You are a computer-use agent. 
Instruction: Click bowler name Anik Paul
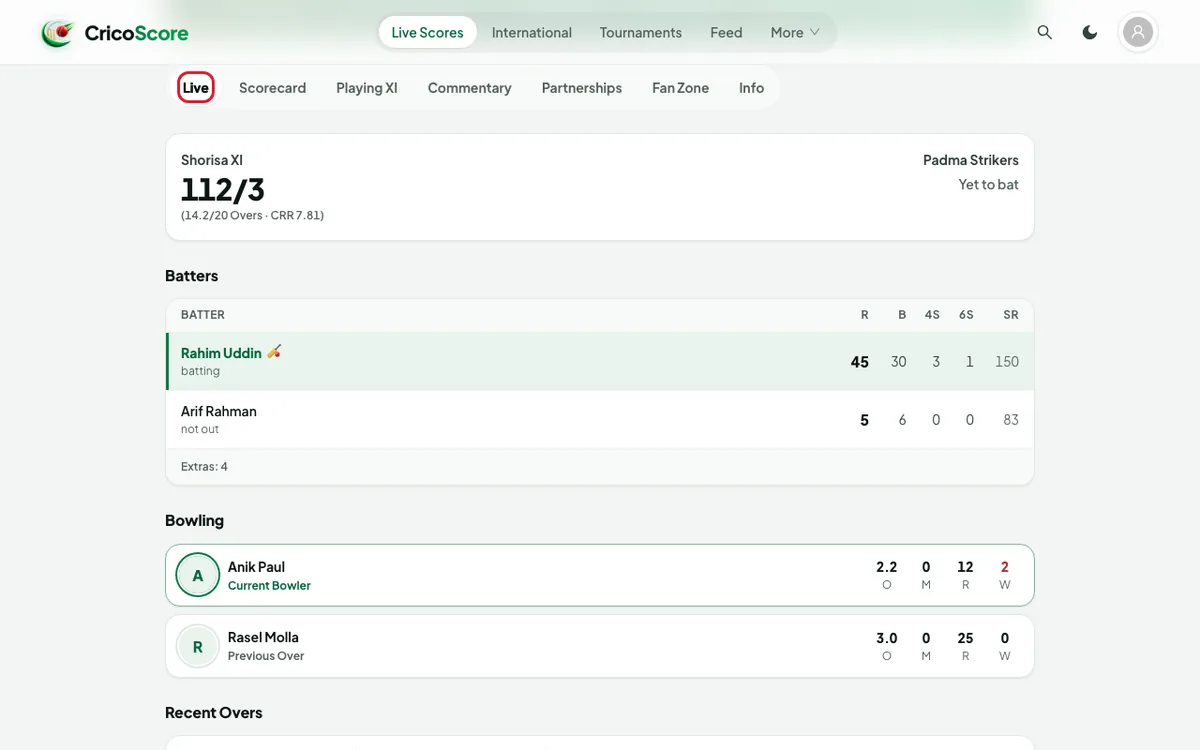257,567
